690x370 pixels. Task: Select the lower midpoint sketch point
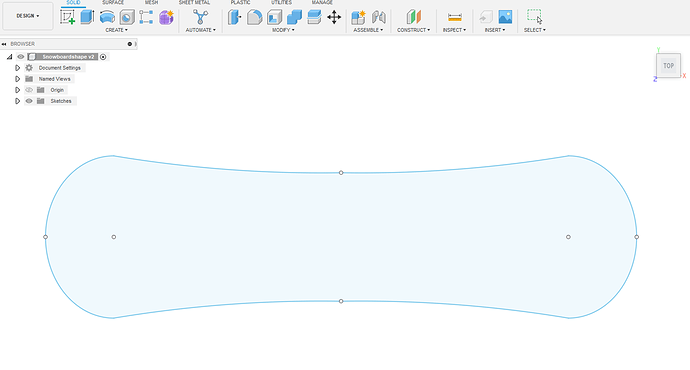341,301
